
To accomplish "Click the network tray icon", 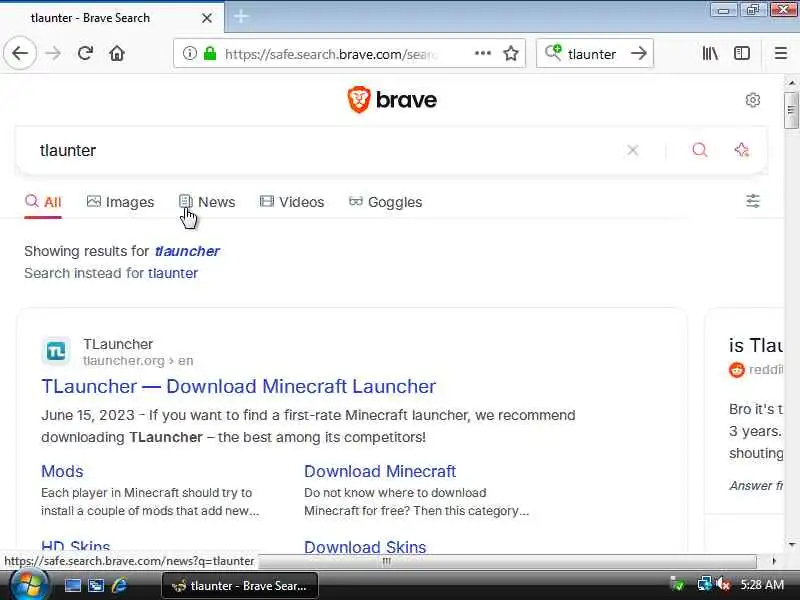I will [x=705, y=584].
